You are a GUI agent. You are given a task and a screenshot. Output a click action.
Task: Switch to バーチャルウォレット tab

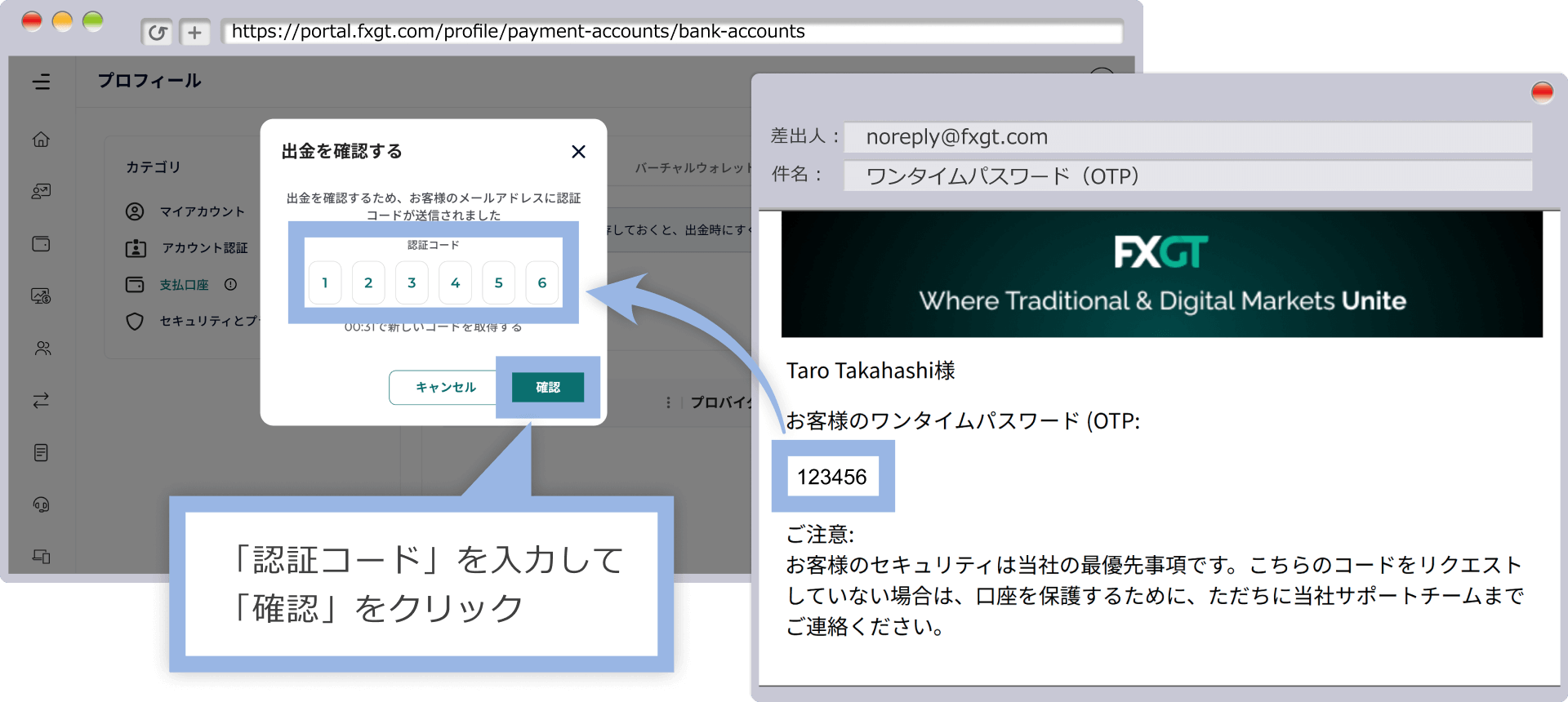(693, 167)
